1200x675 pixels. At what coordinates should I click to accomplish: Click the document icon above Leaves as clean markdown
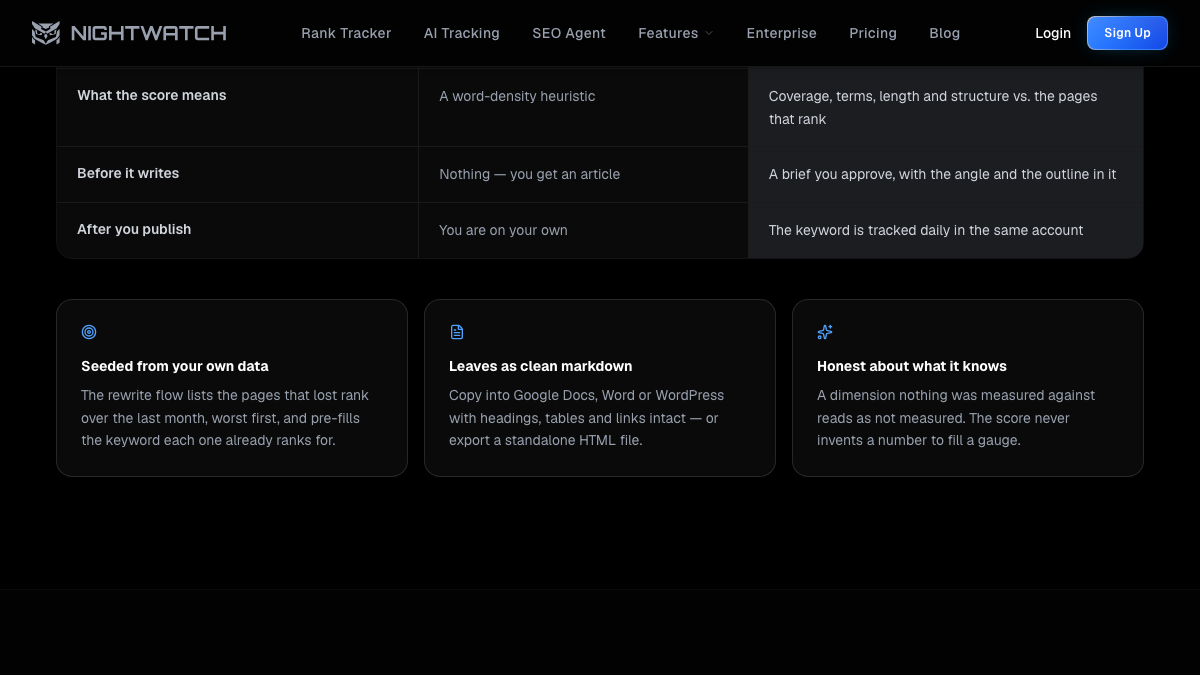click(x=457, y=332)
